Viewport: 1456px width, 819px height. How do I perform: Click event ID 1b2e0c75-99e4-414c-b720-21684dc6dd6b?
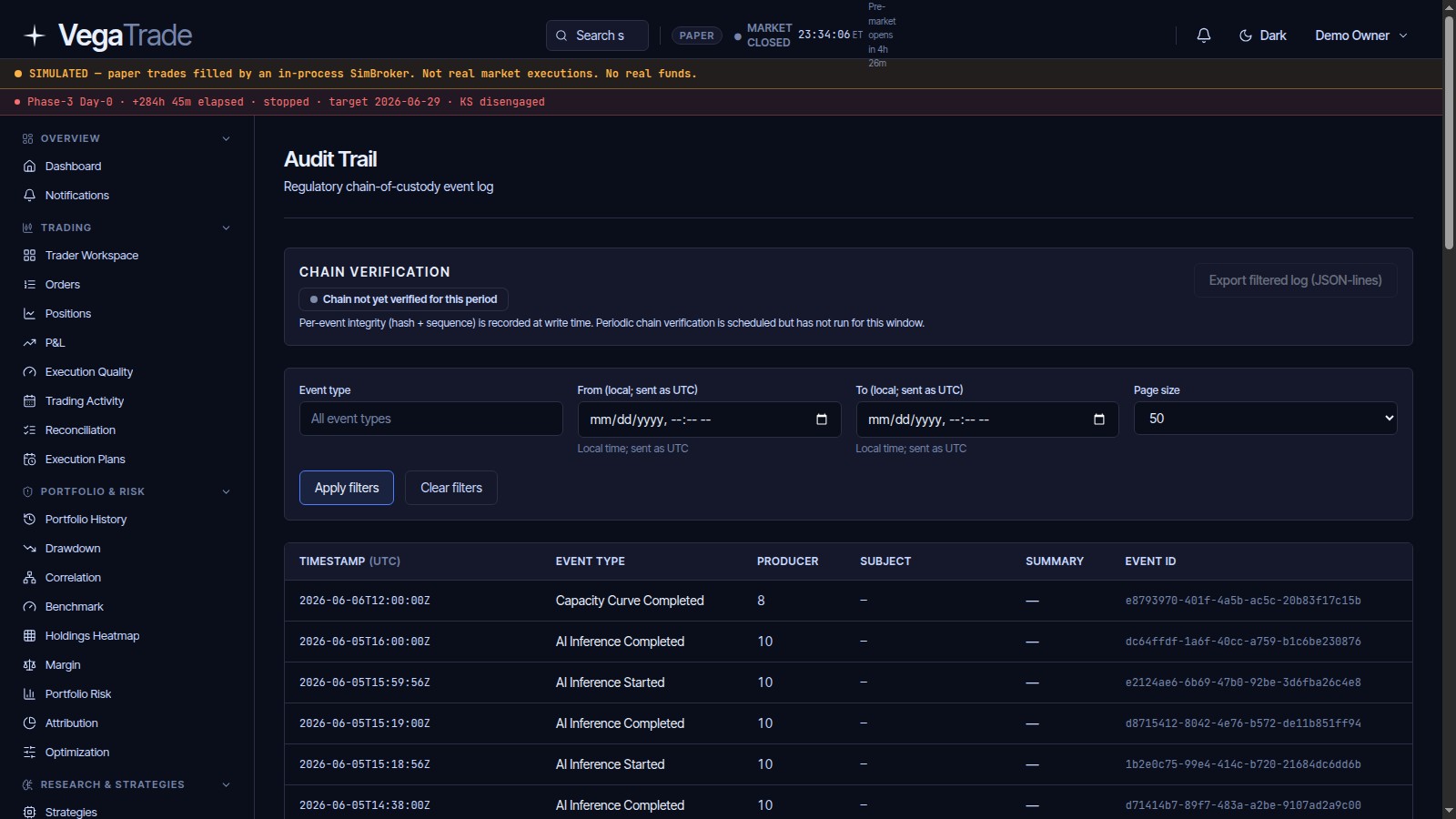tap(1243, 764)
